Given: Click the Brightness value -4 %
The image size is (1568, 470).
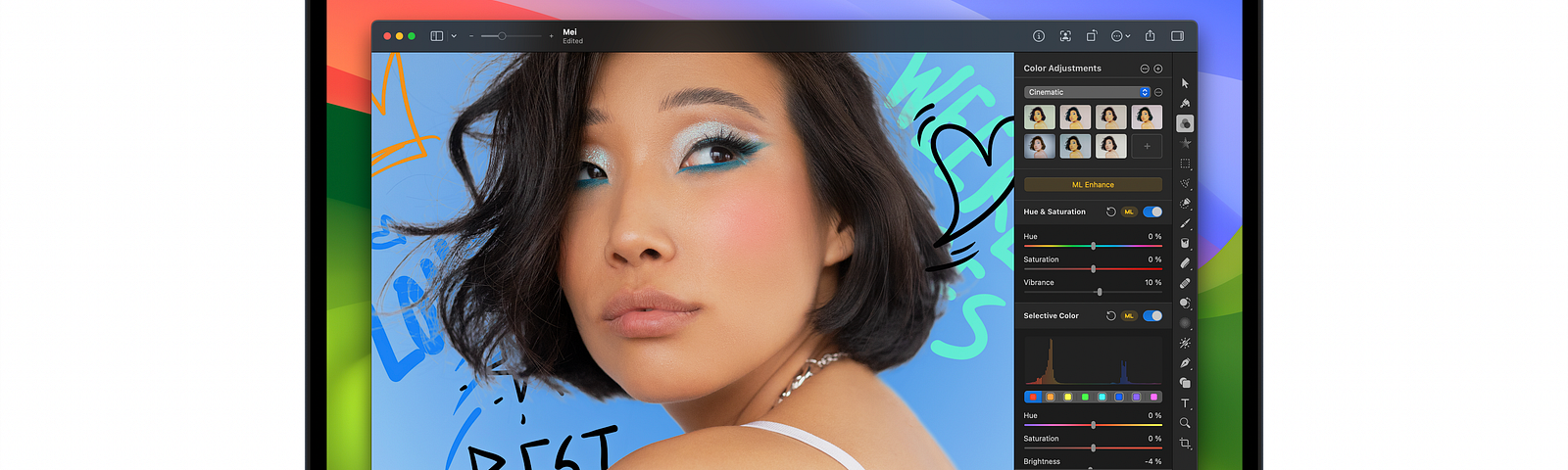Looking at the screenshot, I should [x=1153, y=461].
